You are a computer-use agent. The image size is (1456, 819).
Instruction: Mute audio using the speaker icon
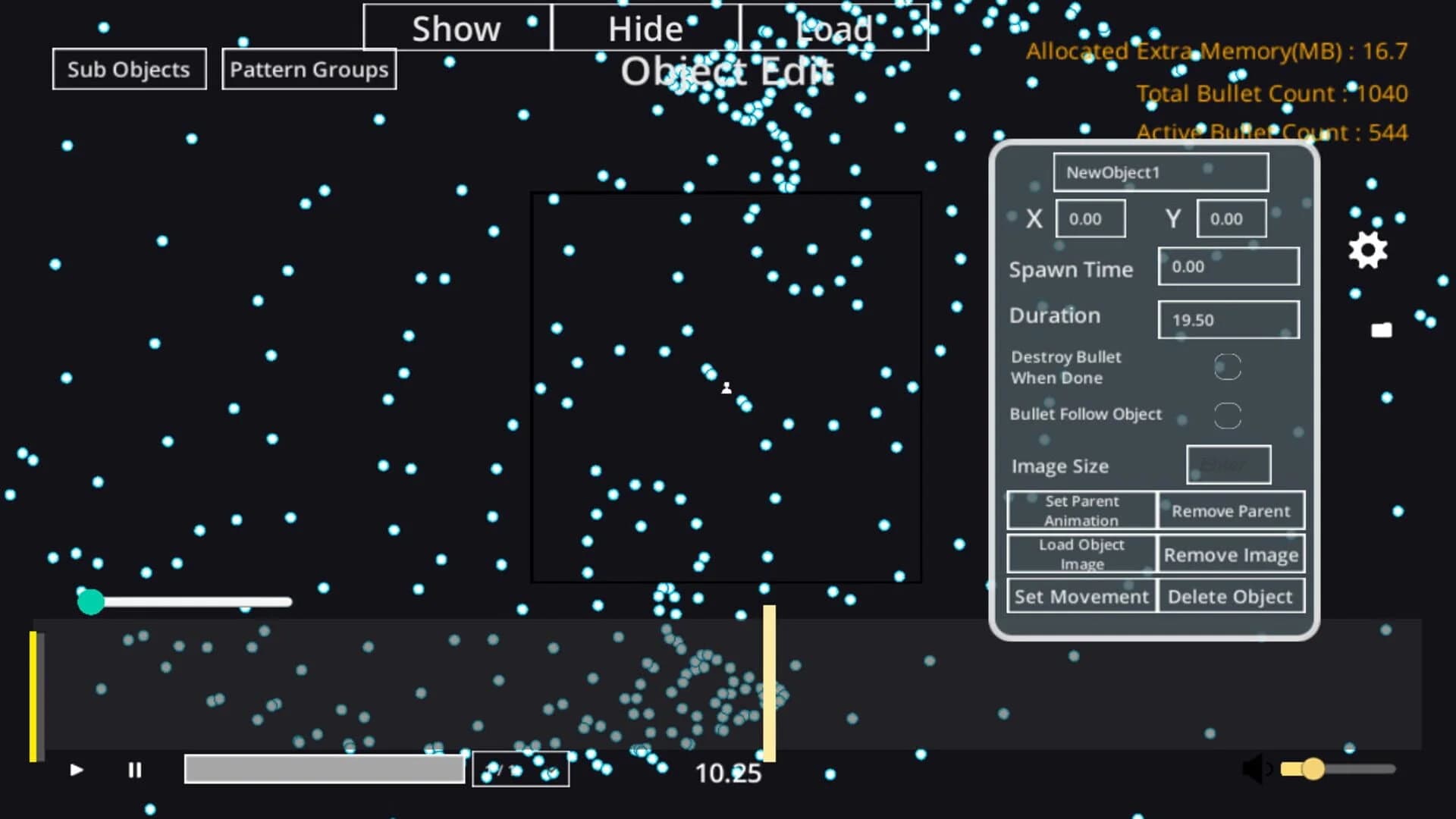[x=1258, y=767]
